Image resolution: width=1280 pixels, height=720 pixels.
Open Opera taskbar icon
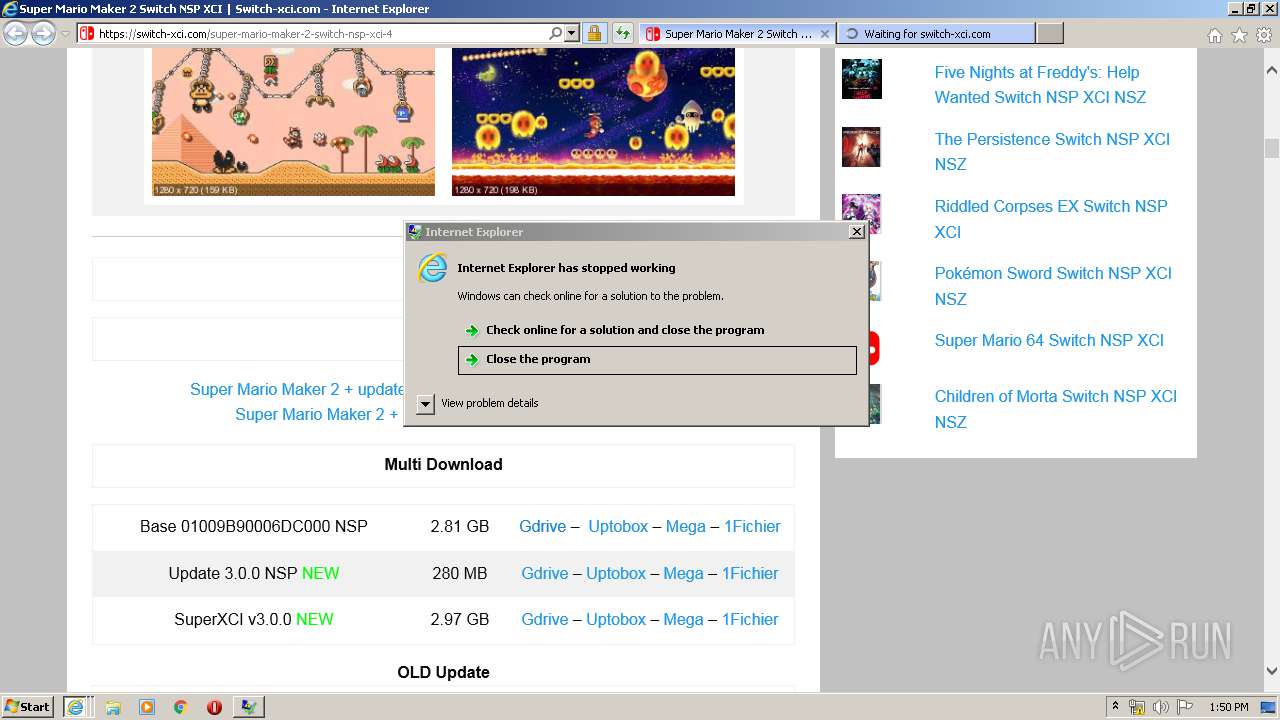(214, 707)
